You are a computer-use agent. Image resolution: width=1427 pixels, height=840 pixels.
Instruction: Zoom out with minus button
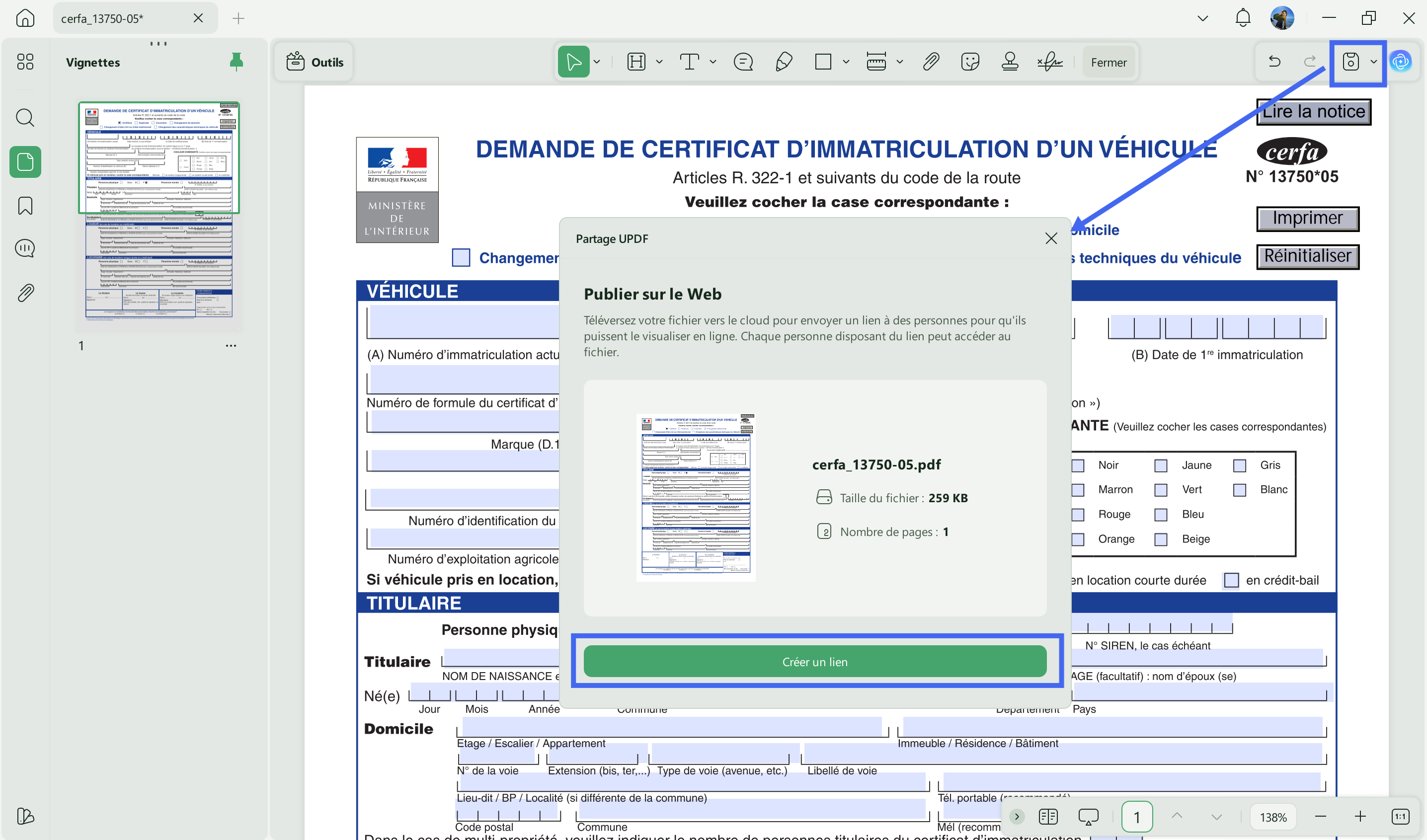point(1320,816)
